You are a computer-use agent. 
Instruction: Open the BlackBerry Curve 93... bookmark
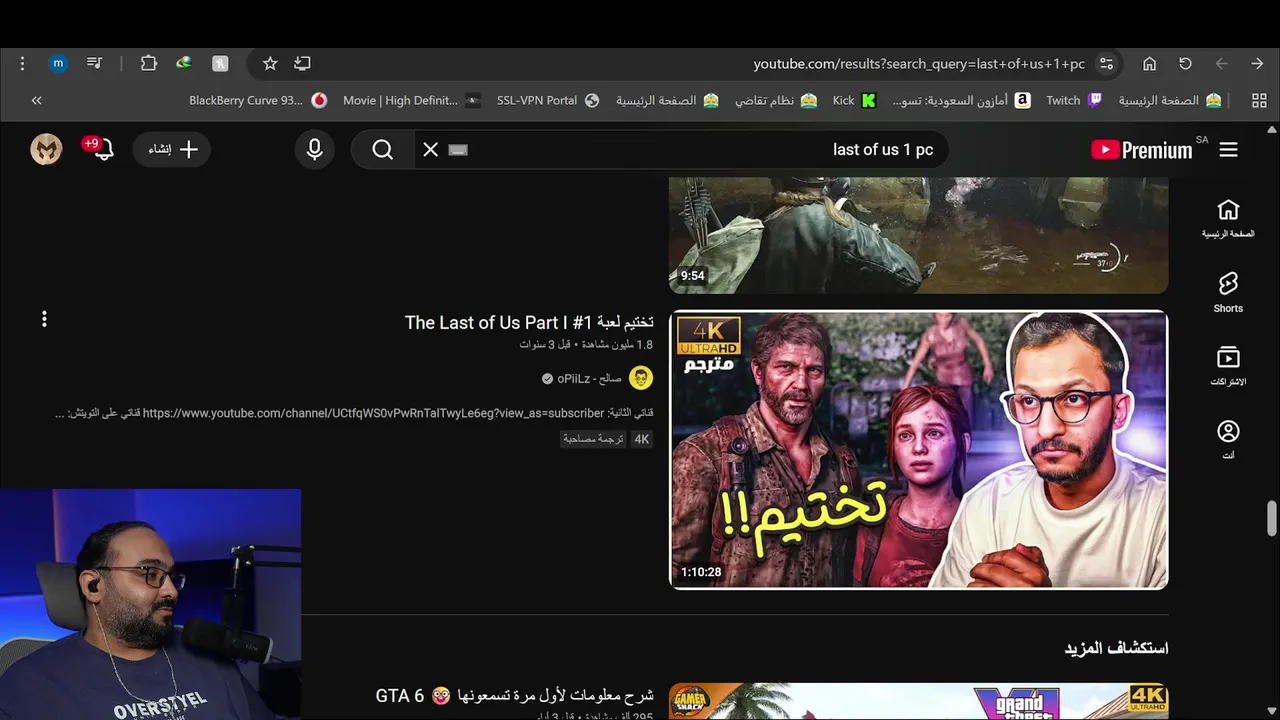(258, 101)
